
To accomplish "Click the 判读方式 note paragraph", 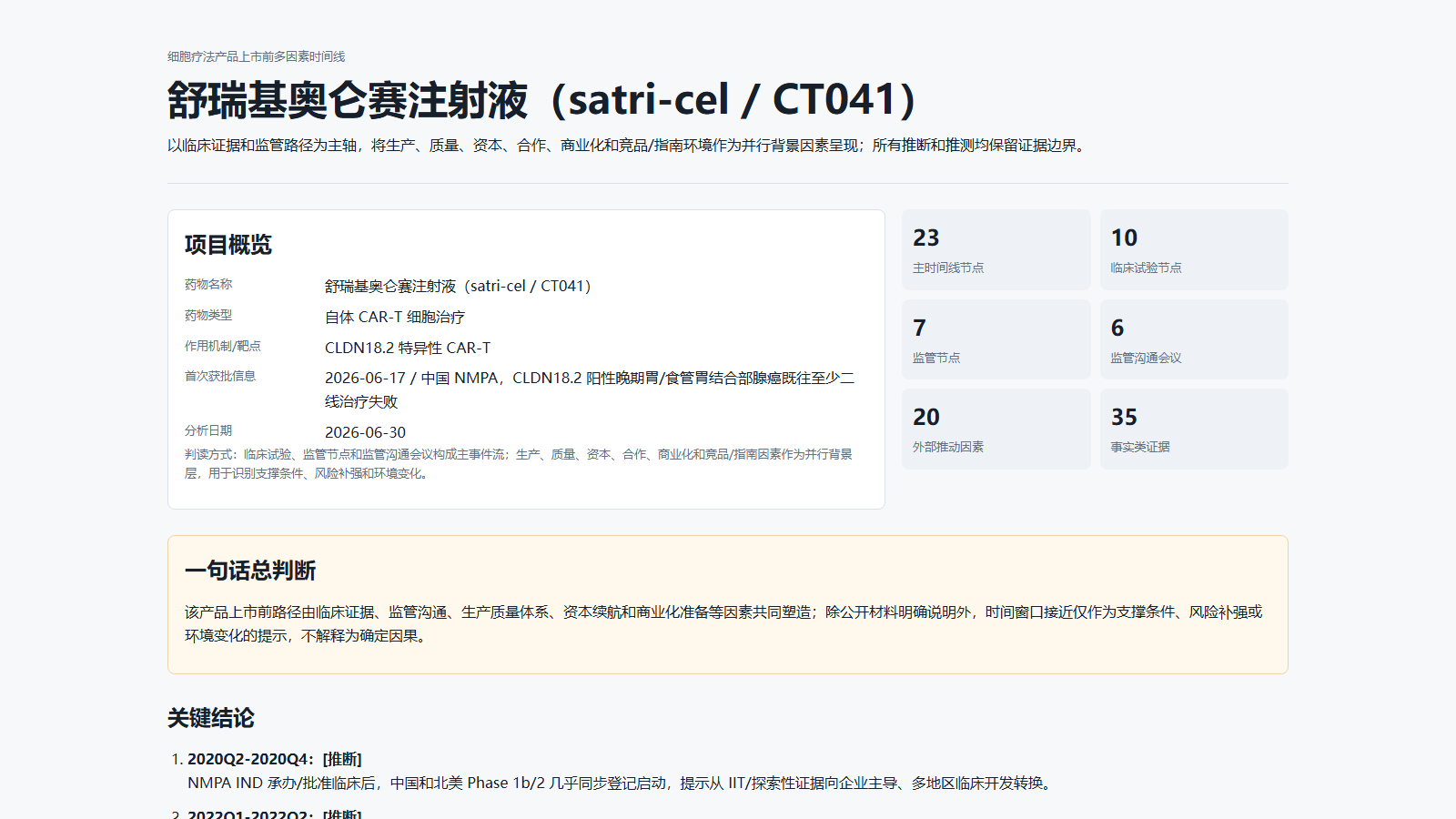I will click(519, 463).
